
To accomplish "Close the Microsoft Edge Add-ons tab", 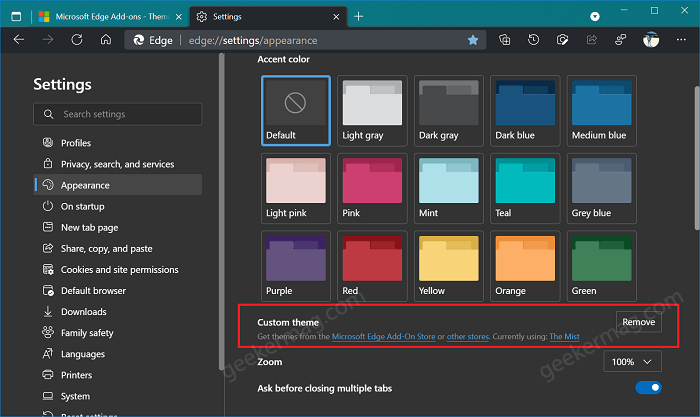I will click(x=179, y=17).
